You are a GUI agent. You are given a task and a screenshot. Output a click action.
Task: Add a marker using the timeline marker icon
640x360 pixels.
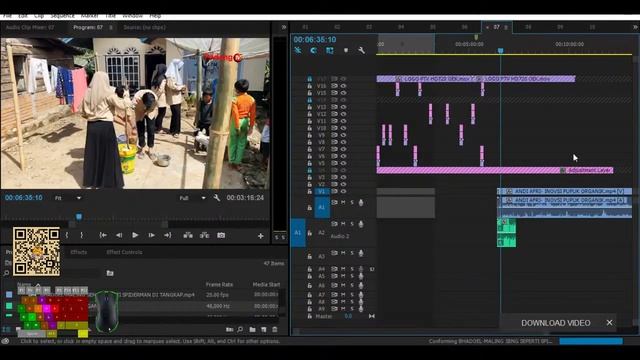[x=346, y=50]
